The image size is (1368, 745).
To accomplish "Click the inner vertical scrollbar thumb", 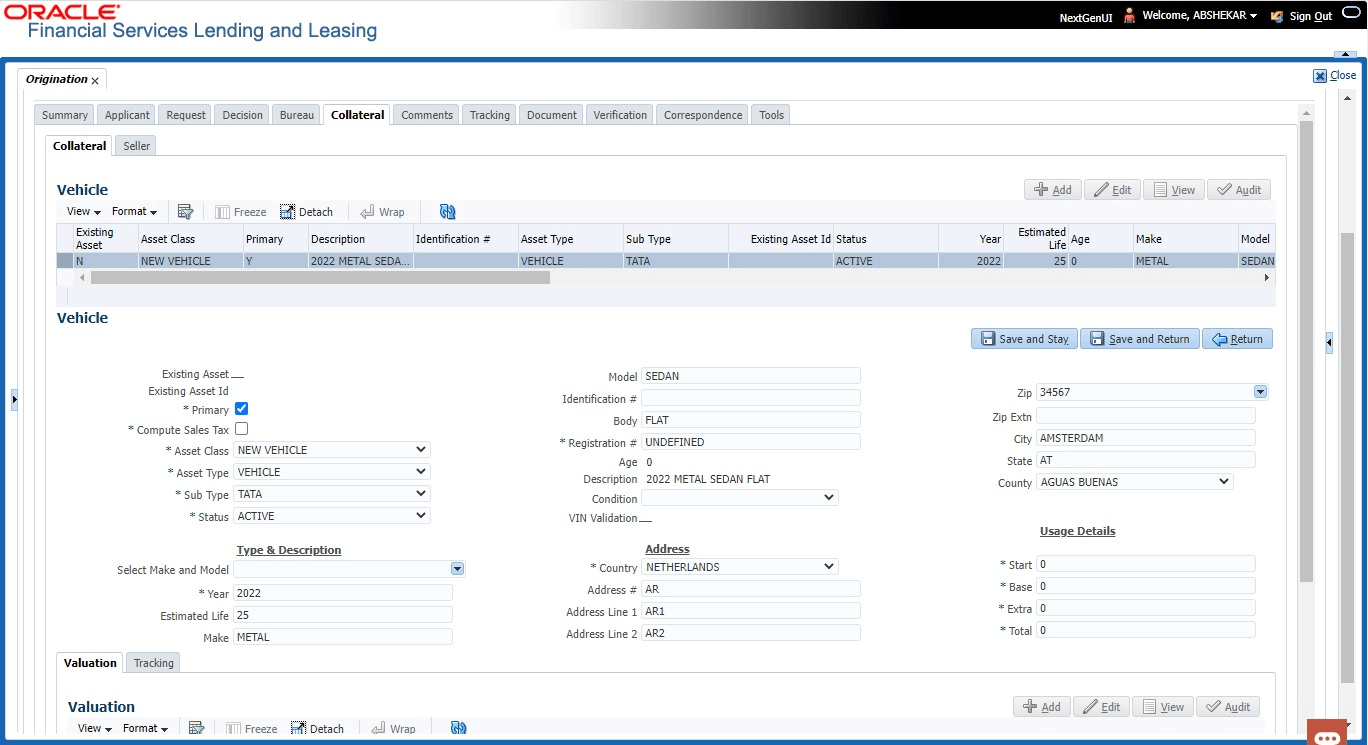I will (x=1306, y=352).
